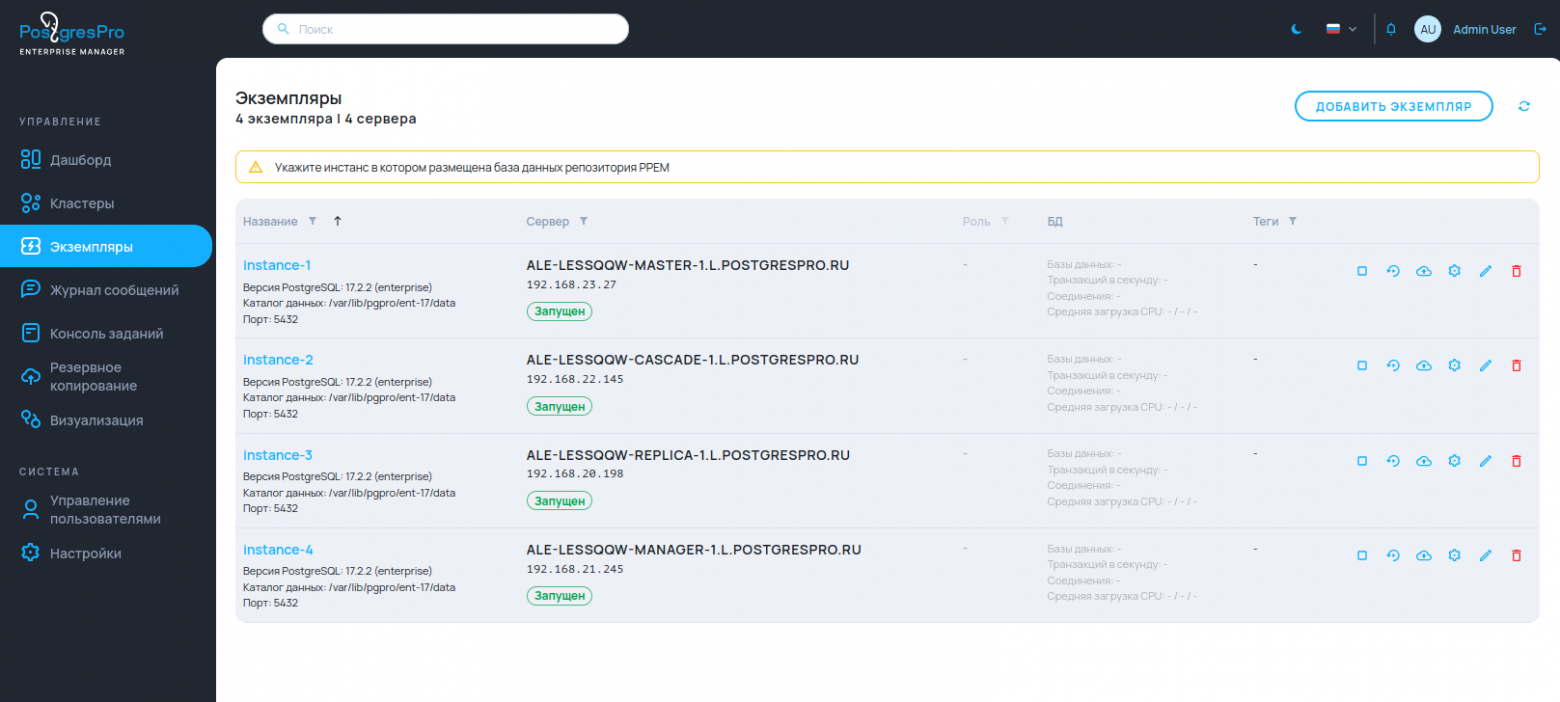Open backup cloud icon for Instance-2
1560x702 pixels.
1424,366
